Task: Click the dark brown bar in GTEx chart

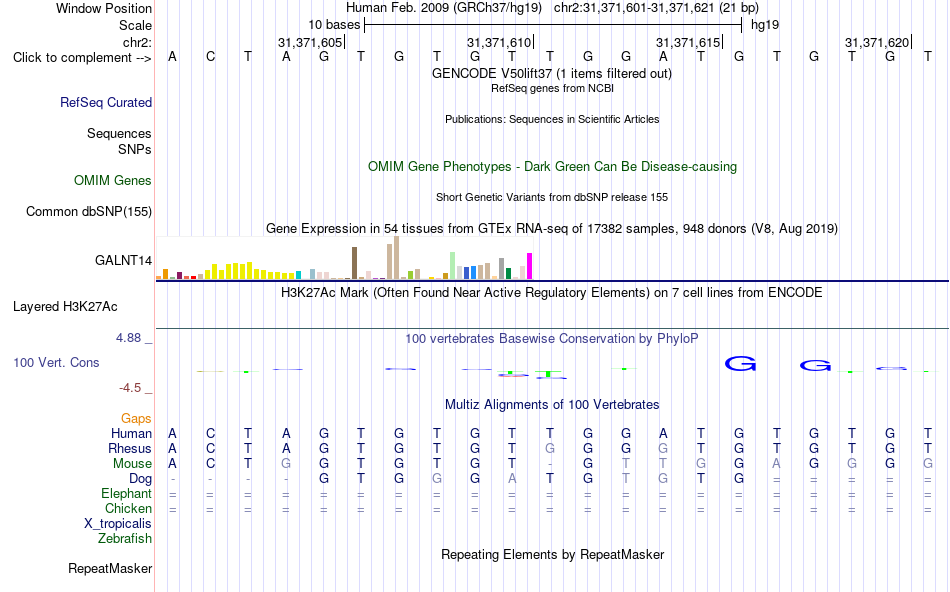Action: (355, 263)
